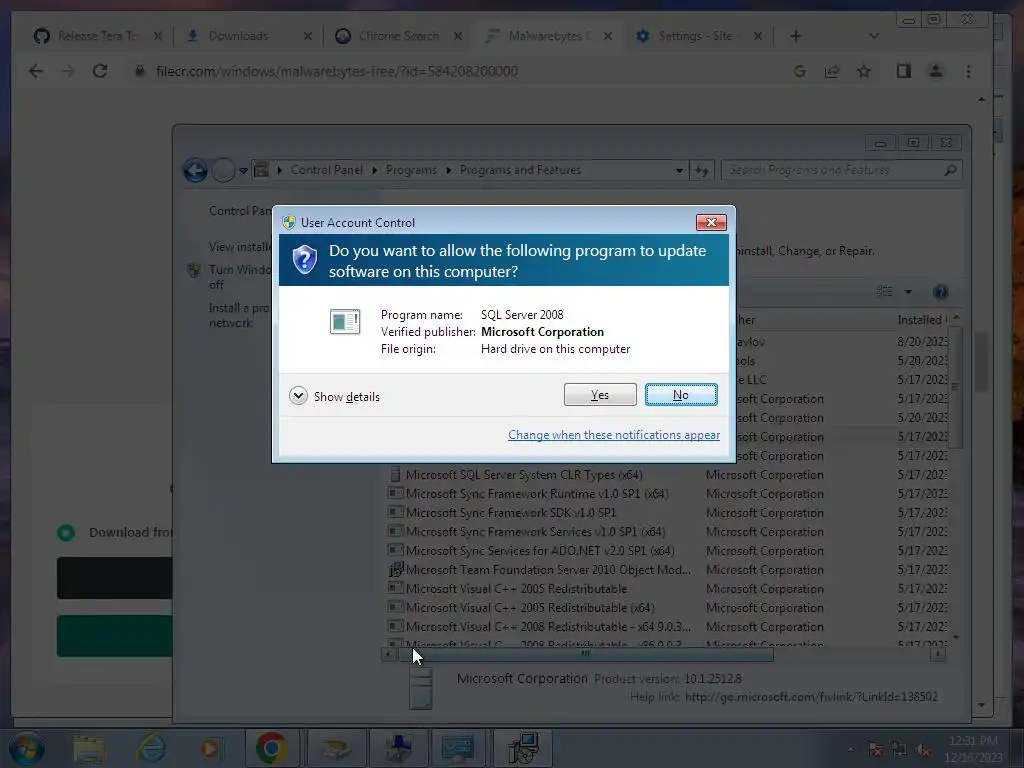Click the Google icon in address bar

coord(800,72)
